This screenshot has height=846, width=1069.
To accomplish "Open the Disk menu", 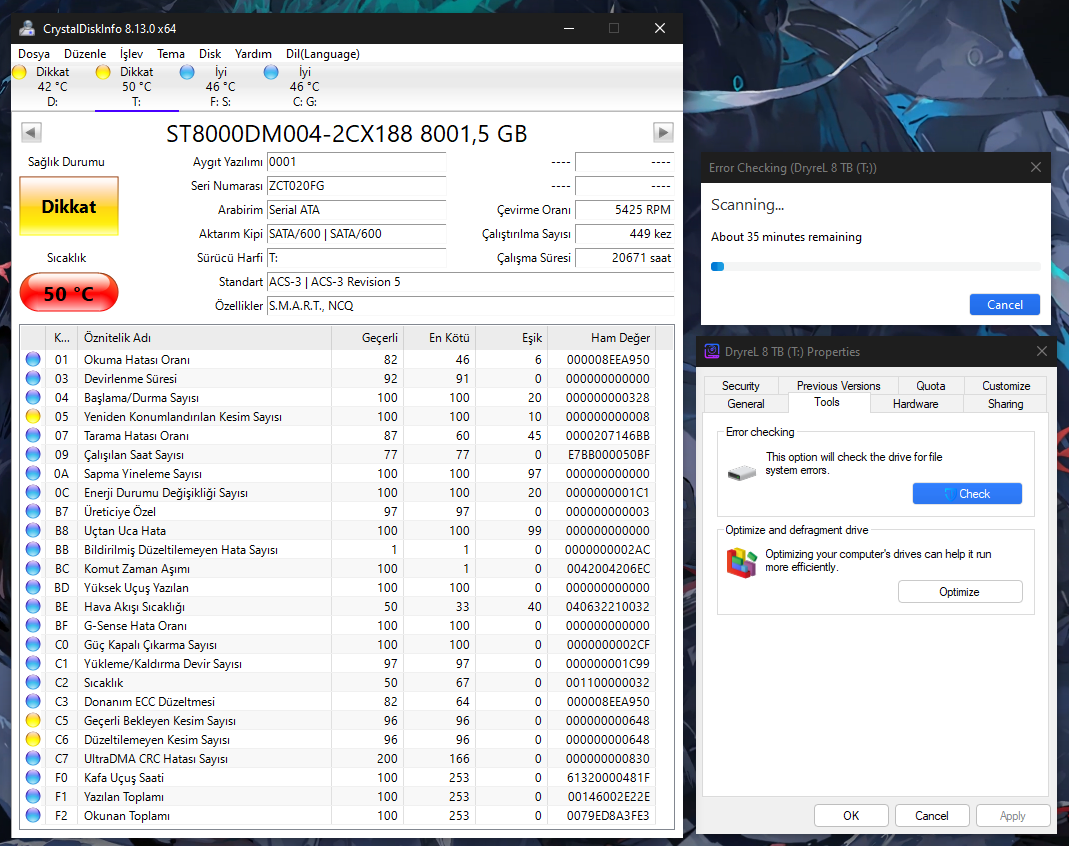I will (x=210, y=54).
